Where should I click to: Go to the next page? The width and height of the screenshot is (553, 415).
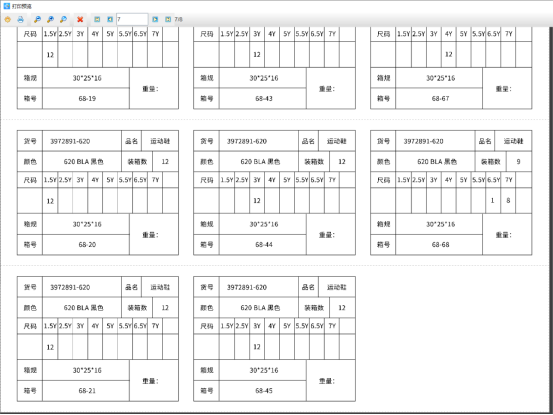pyautogui.click(x=155, y=19)
